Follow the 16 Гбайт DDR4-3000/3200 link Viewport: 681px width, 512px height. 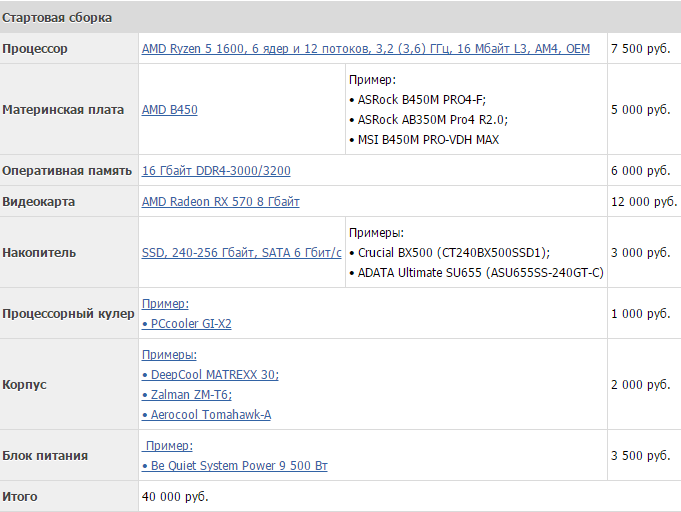216,171
